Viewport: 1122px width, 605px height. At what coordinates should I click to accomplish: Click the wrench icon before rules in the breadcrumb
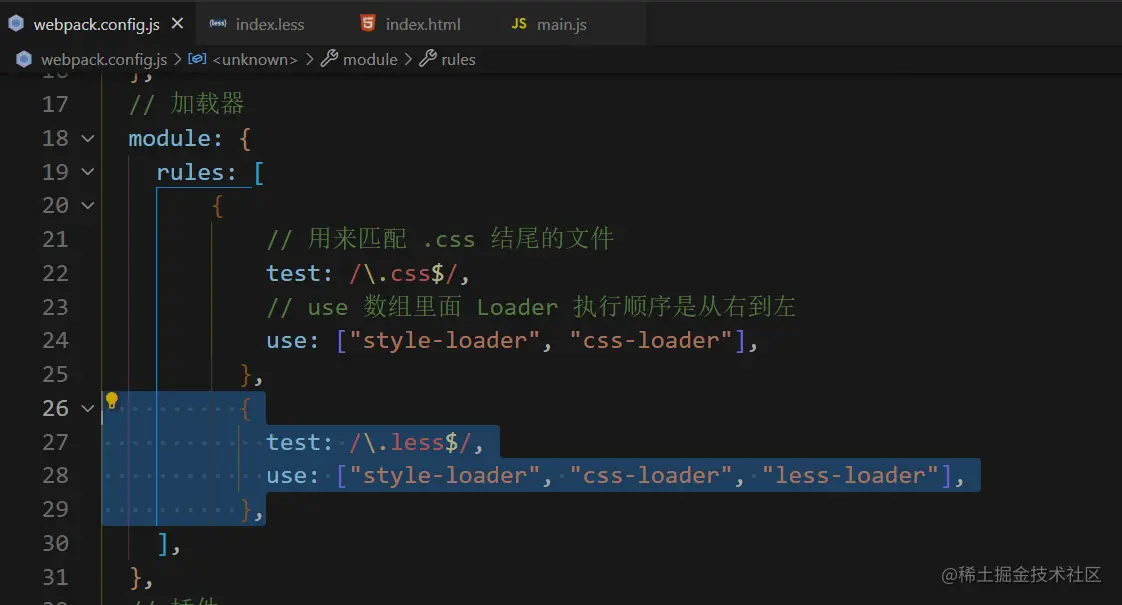(x=427, y=59)
